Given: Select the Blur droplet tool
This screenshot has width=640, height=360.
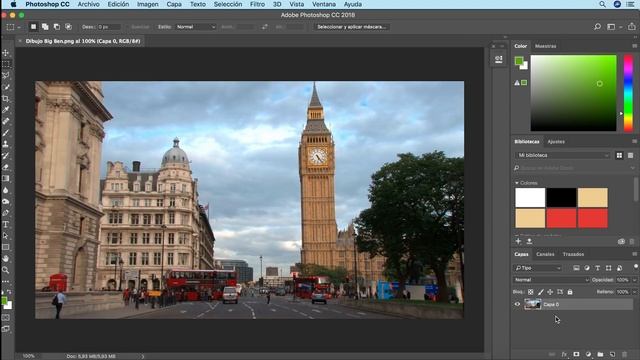Looking at the screenshot, I should pyautogui.click(x=6, y=190).
